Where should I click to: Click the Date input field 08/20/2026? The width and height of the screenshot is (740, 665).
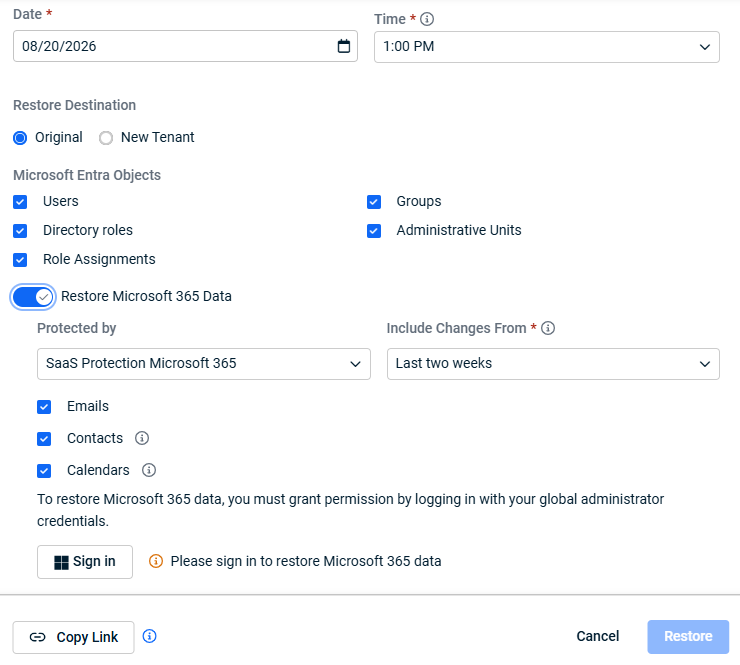pyautogui.click(x=185, y=46)
